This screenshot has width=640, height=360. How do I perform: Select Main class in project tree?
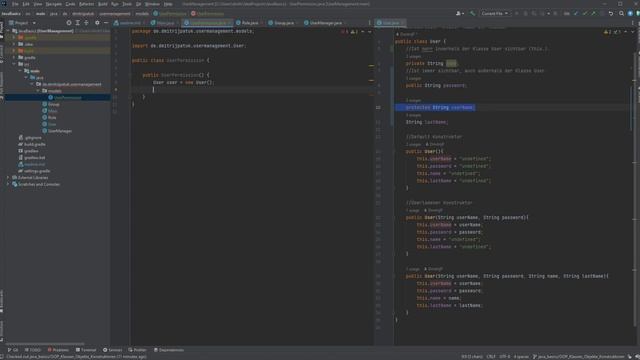(x=50, y=111)
